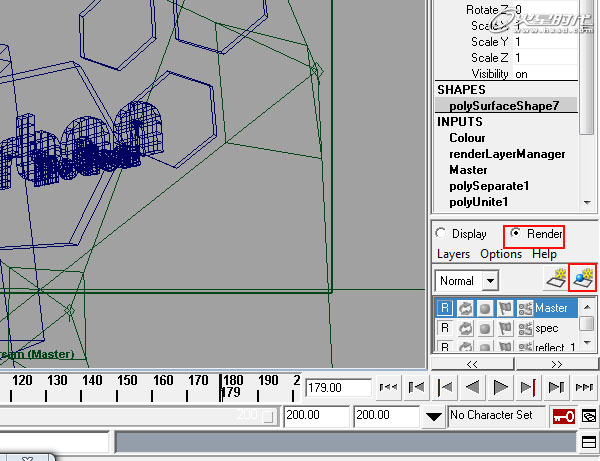Click flag icon on spec layer

[505, 328]
